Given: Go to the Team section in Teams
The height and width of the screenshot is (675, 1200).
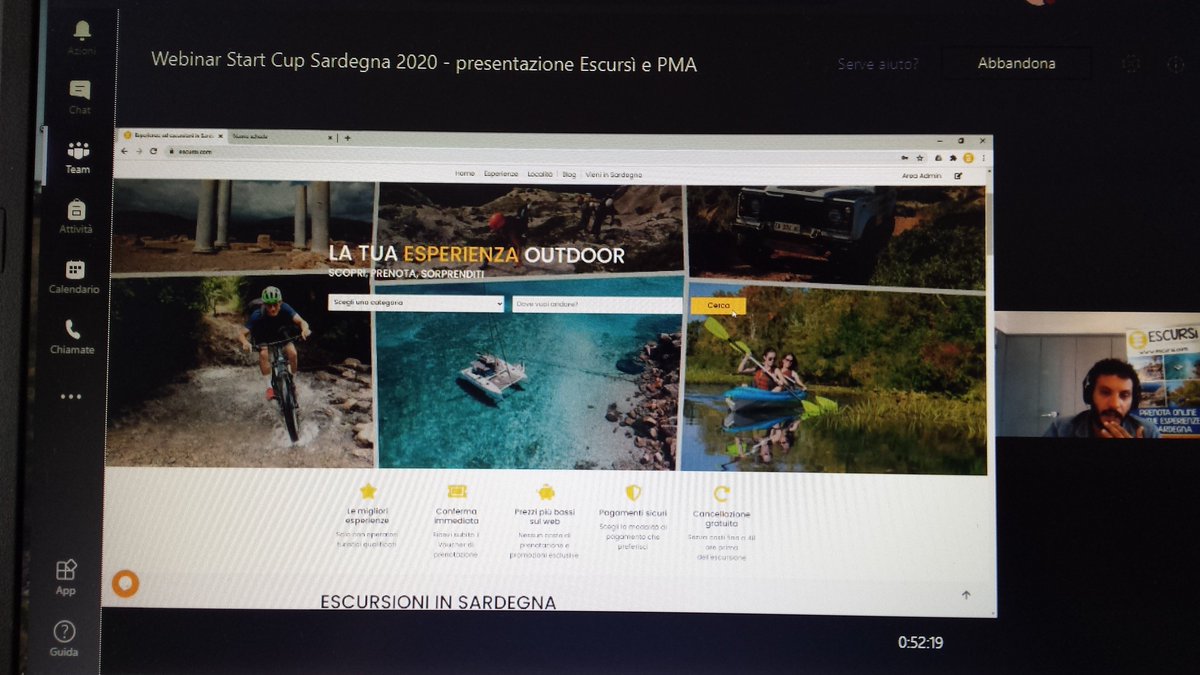Looking at the screenshot, I should click(x=78, y=157).
